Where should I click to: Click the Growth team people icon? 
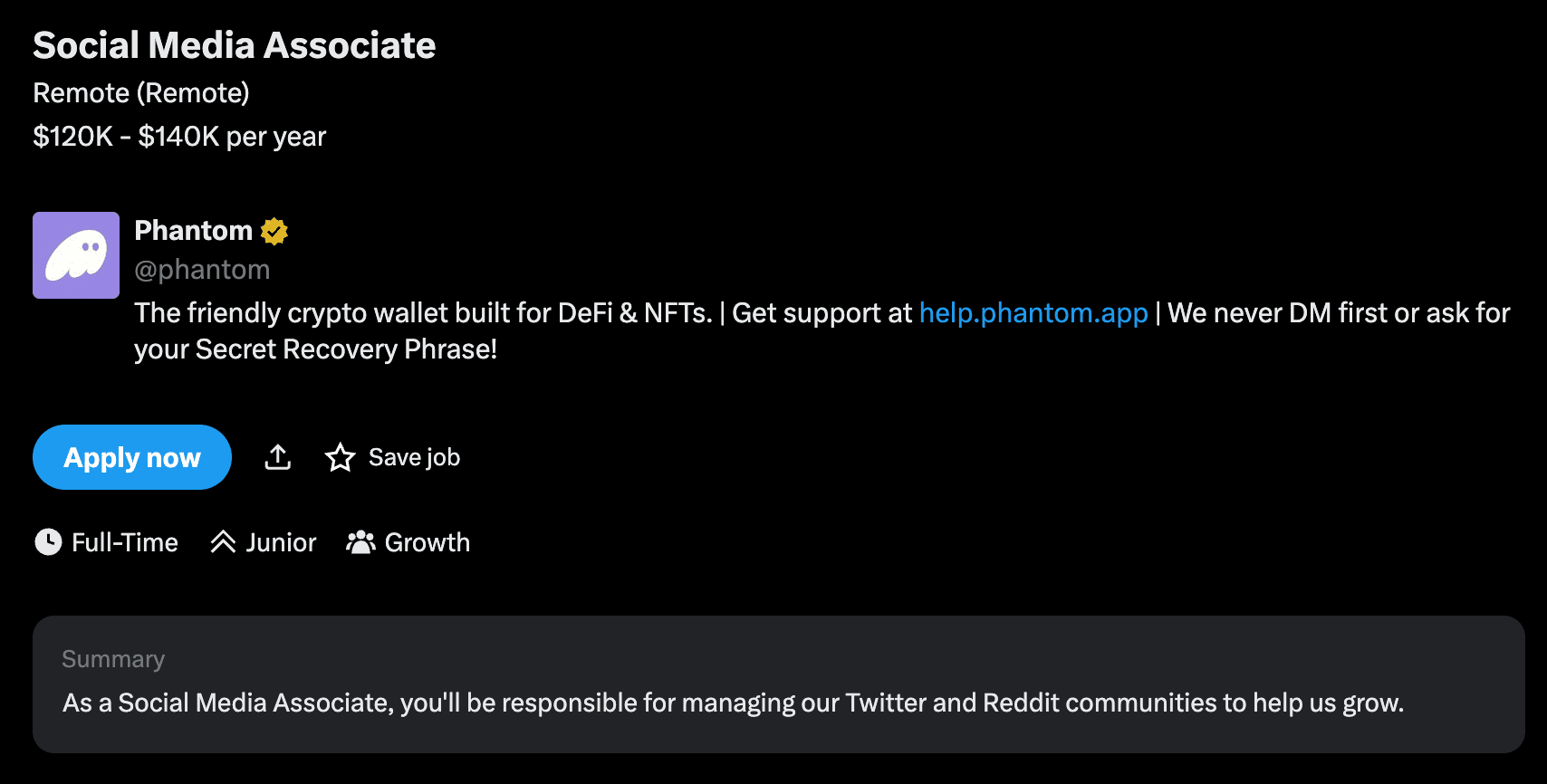pyautogui.click(x=360, y=542)
